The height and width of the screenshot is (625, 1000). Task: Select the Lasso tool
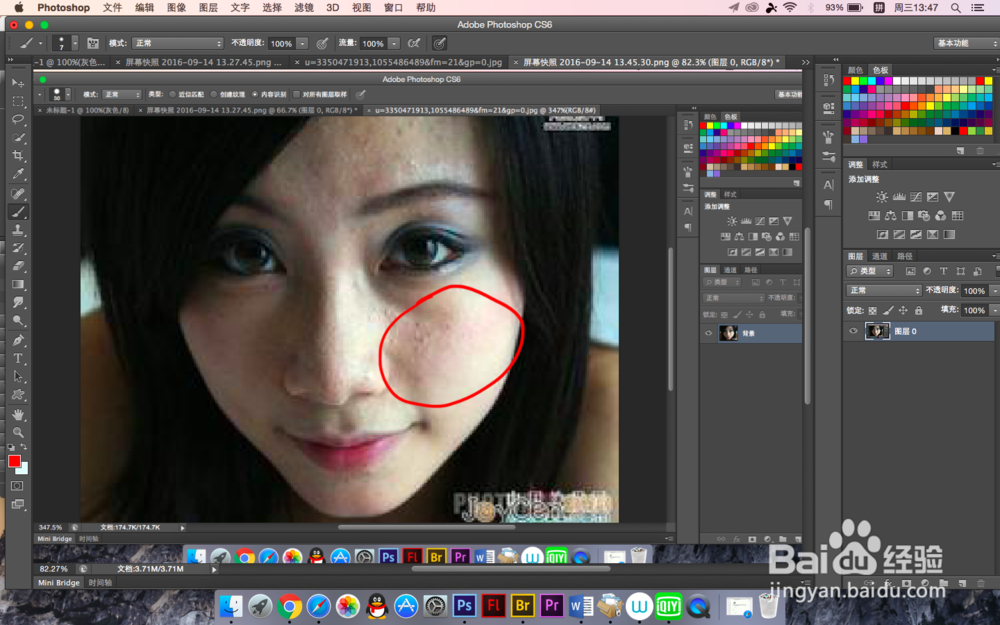18,119
